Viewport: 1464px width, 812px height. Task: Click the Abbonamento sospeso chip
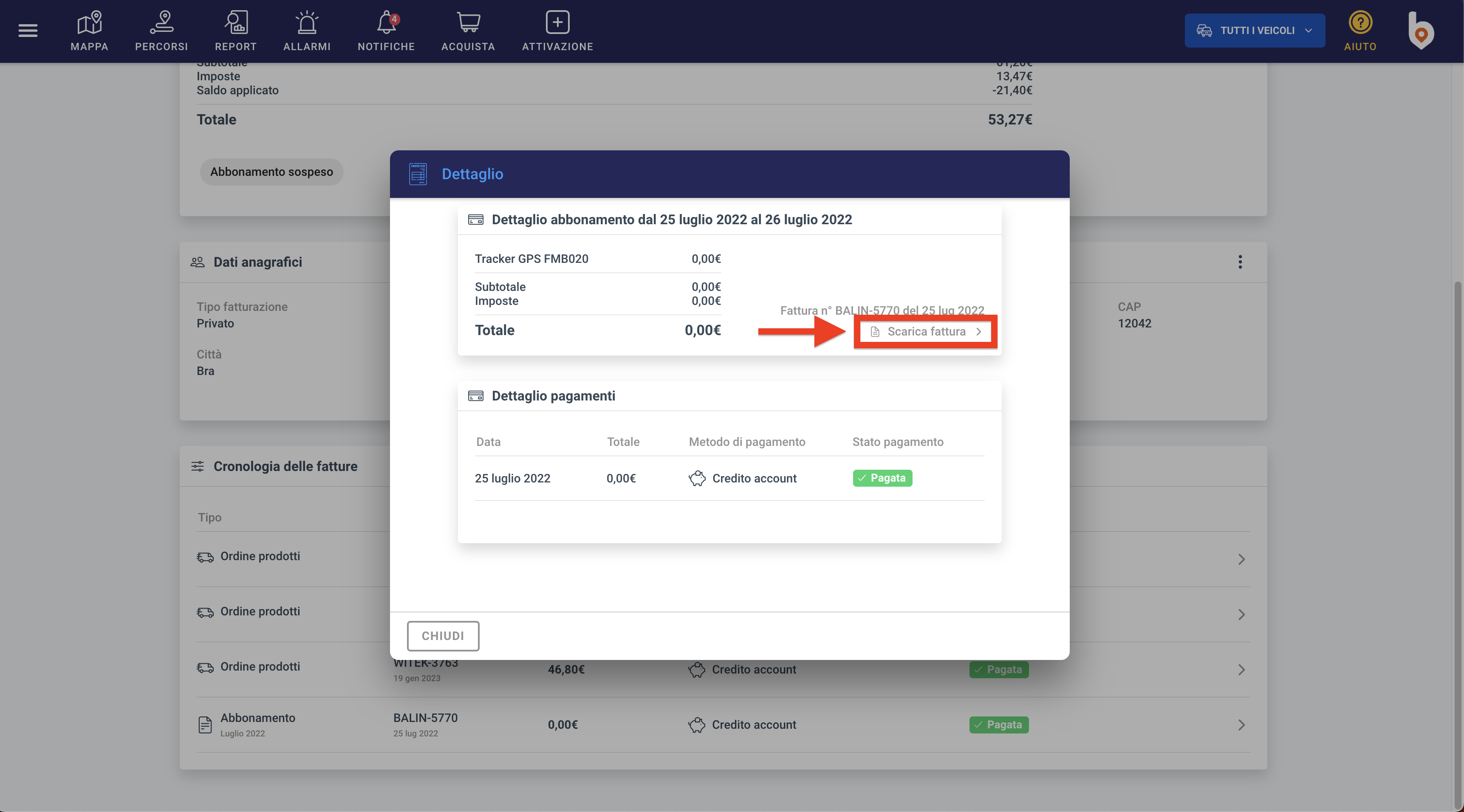tap(271, 172)
